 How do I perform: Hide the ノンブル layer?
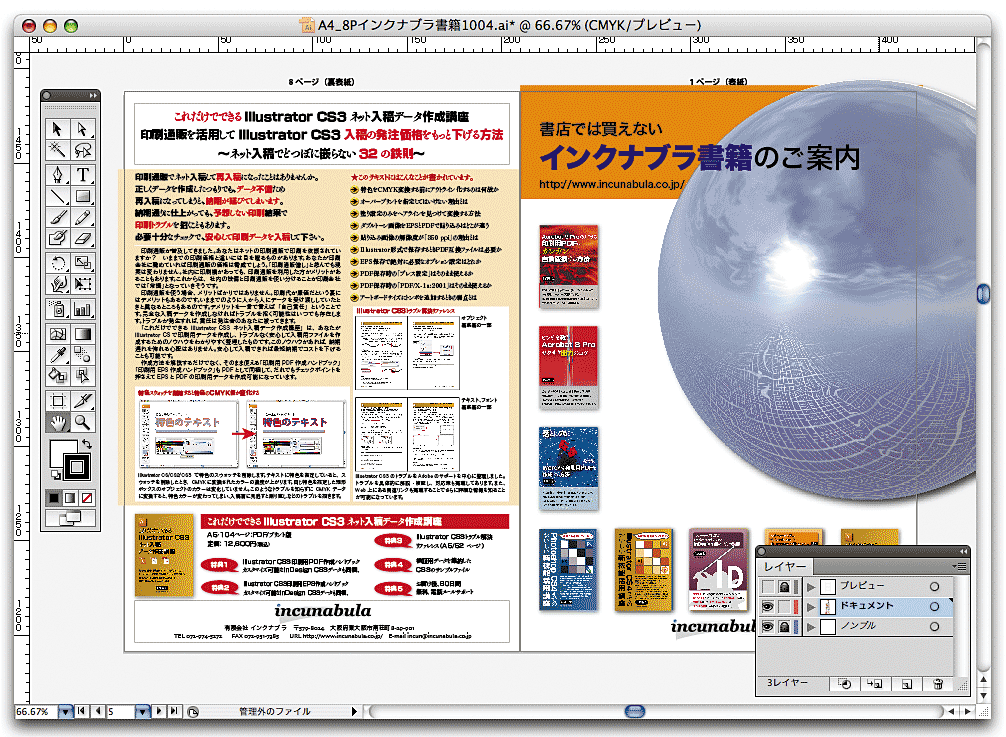[767, 626]
